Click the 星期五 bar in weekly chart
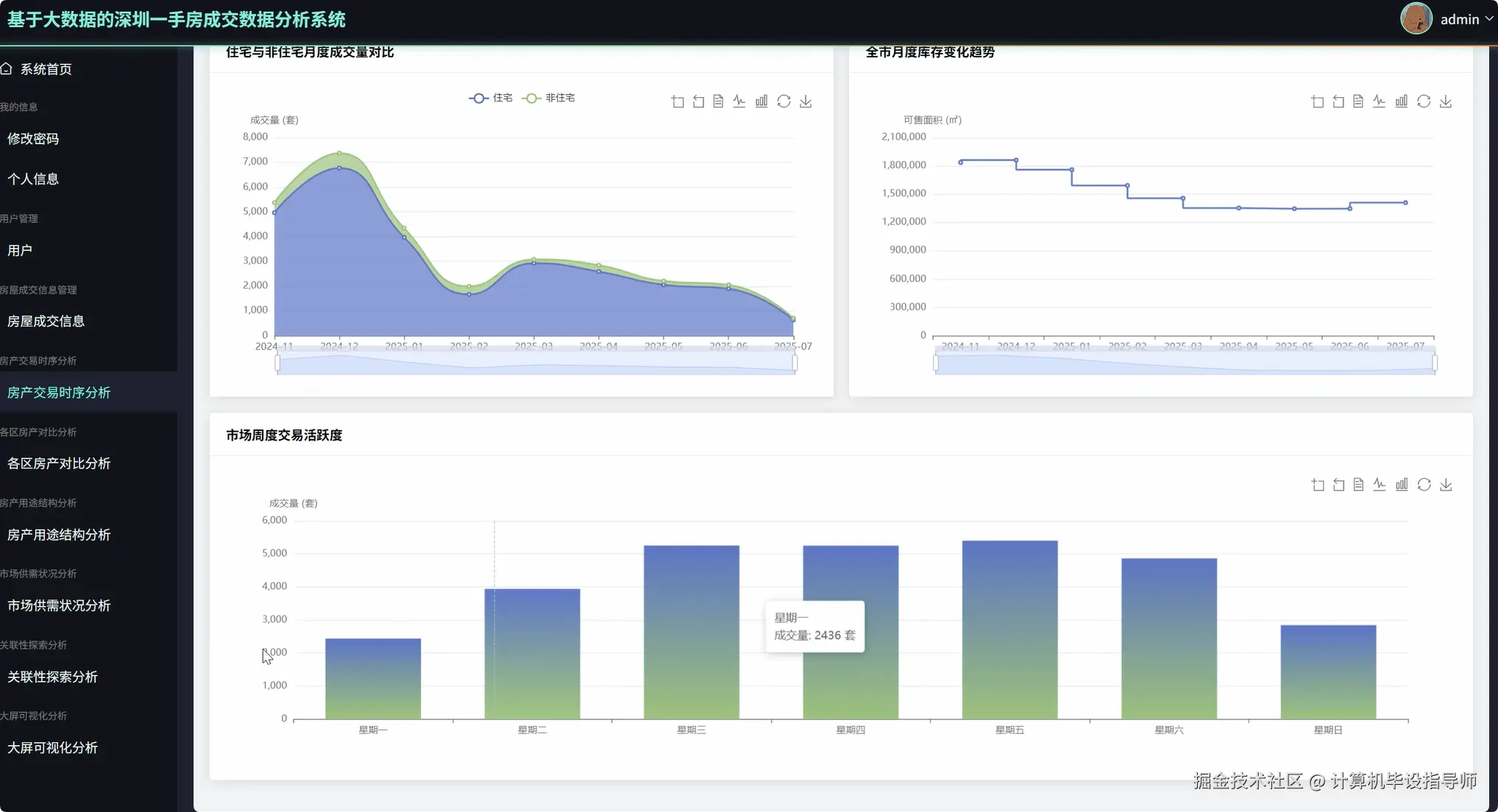1498x812 pixels. [1009, 630]
